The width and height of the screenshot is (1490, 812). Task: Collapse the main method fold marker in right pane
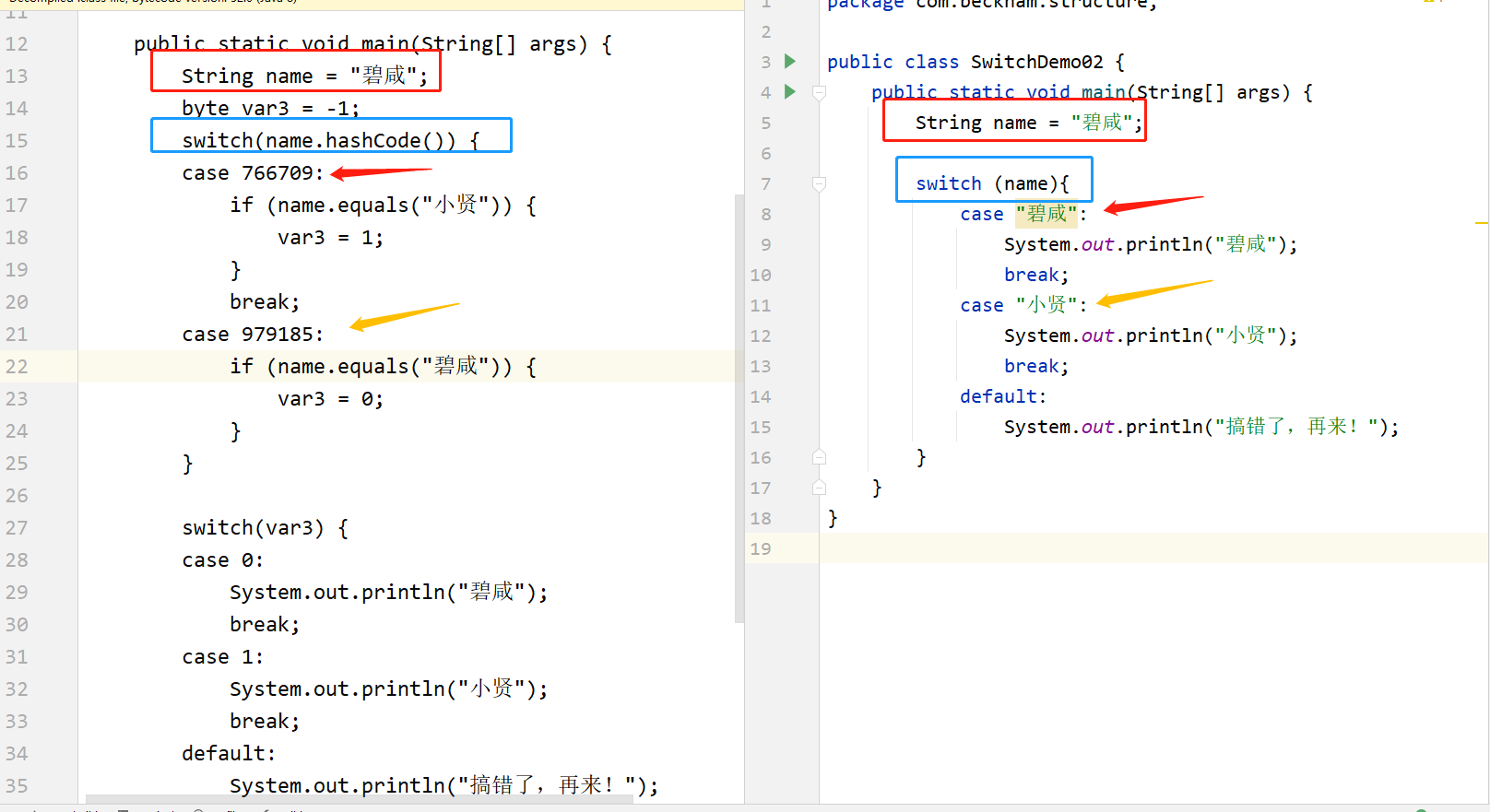coord(819,92)
